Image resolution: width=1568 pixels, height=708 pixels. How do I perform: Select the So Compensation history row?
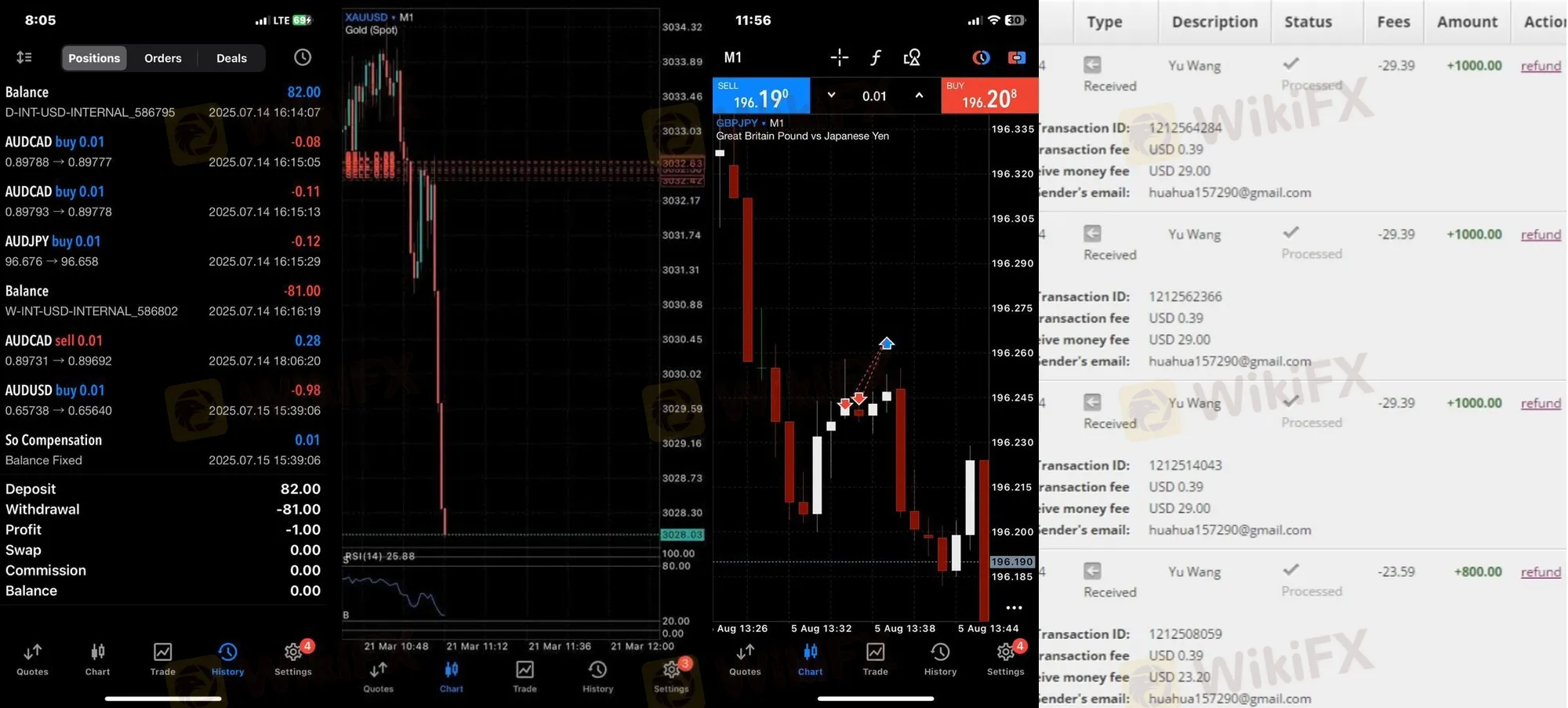[x=162, y=449]
